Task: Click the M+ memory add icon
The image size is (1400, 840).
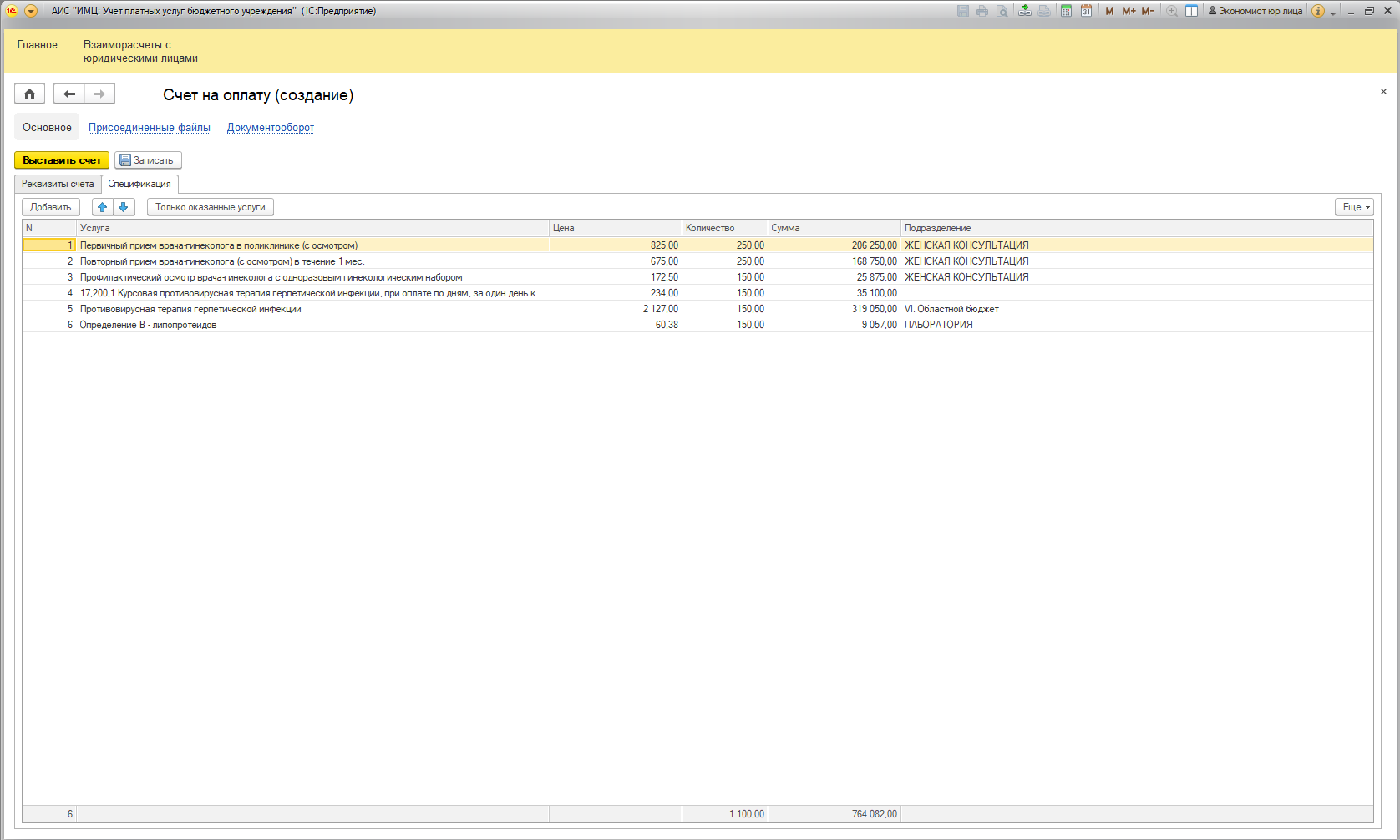Action: [x=1129, y=11]
